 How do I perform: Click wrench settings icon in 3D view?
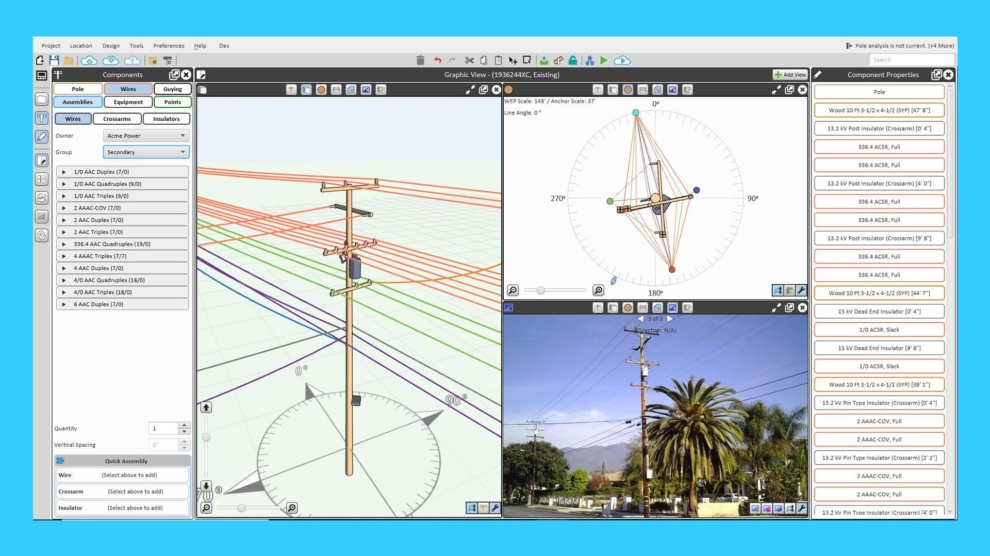click(x=496, y=508)
